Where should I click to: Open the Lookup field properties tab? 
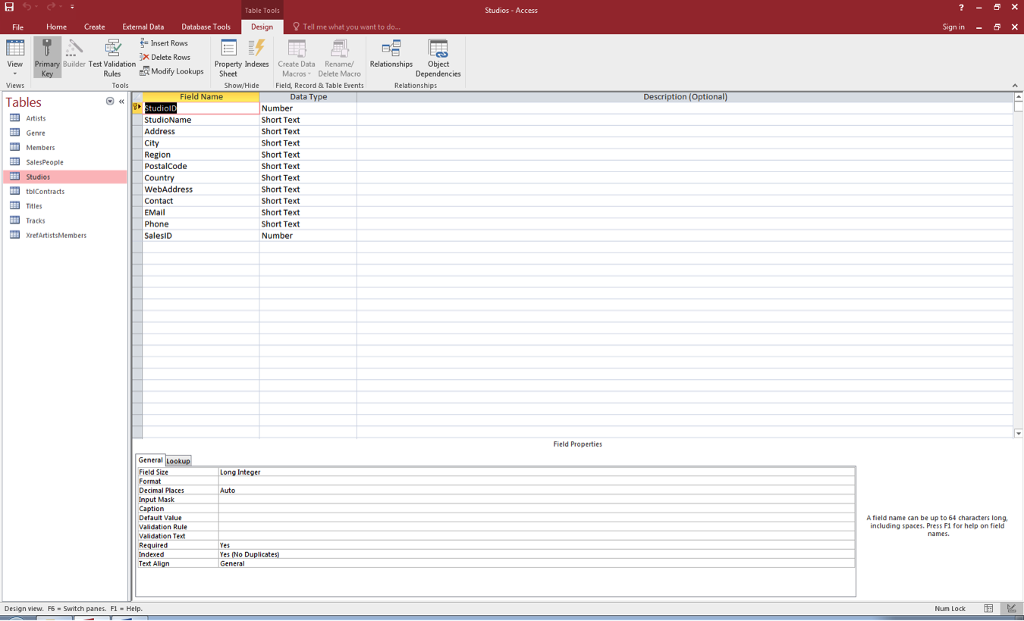coord(178,461)
